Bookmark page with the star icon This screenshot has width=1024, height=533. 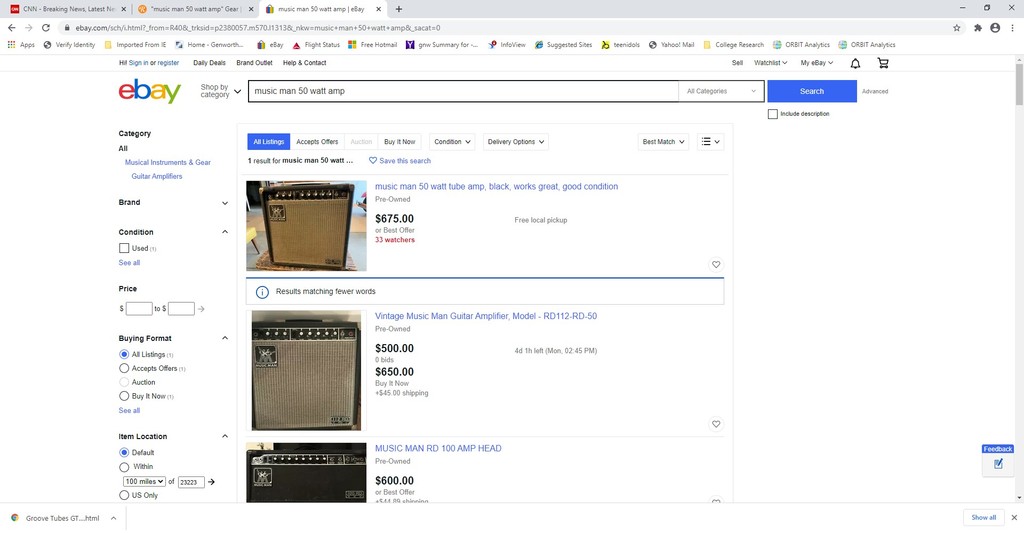pyautogui.click(x=957, y=28)
